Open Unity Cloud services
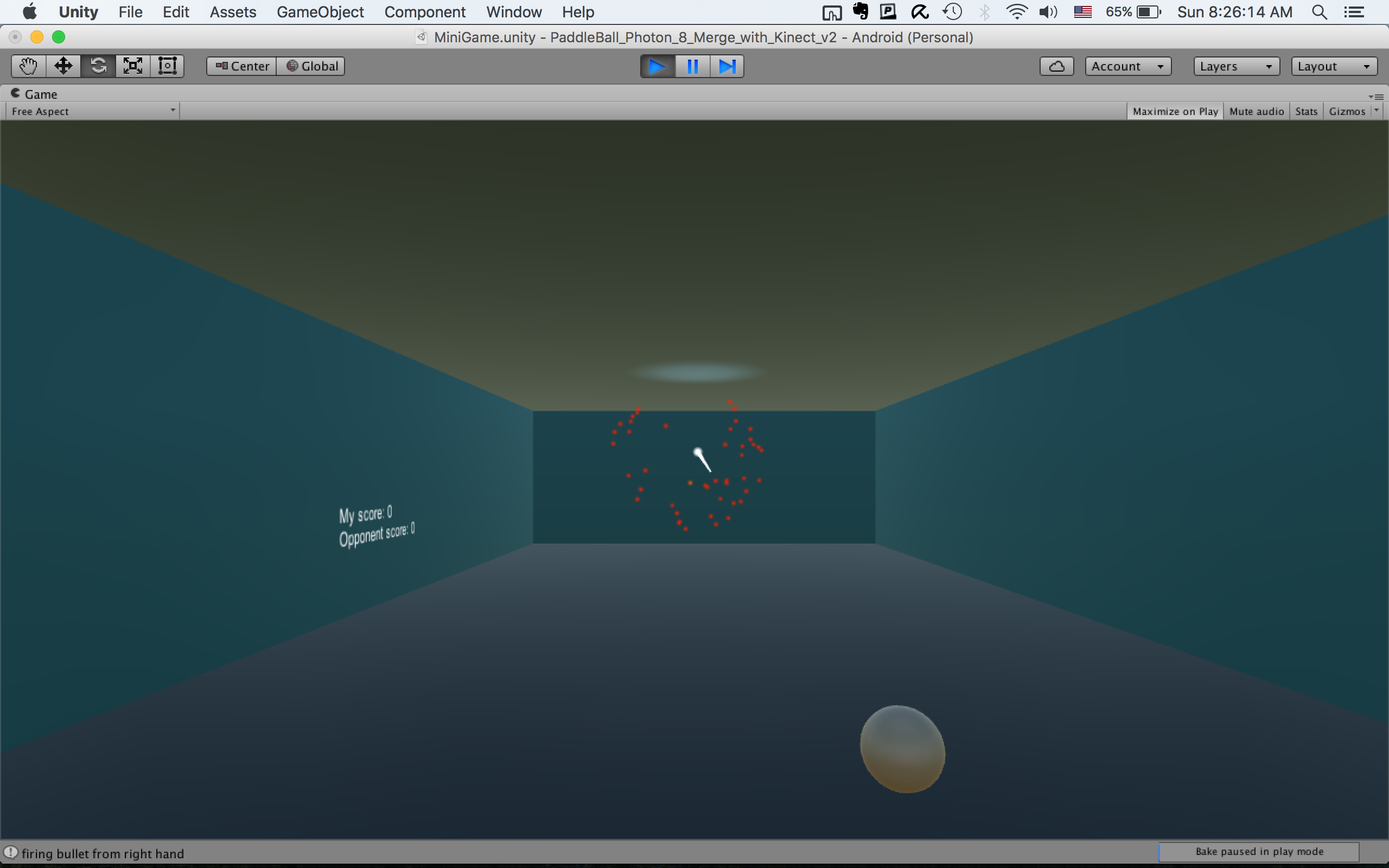The image size is (1389, 868). click(1056, 66)
